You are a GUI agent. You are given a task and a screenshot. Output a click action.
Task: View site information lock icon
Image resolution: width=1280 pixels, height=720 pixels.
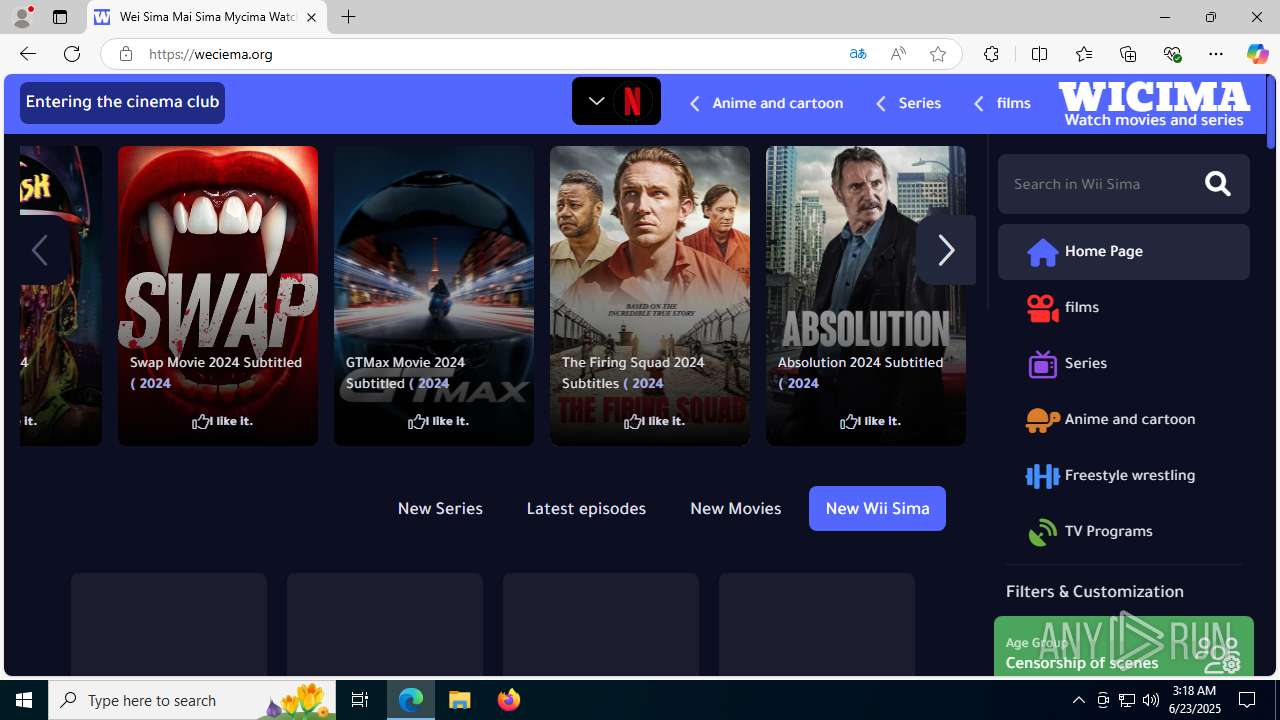pyautogui.click(x=126, y=54)
